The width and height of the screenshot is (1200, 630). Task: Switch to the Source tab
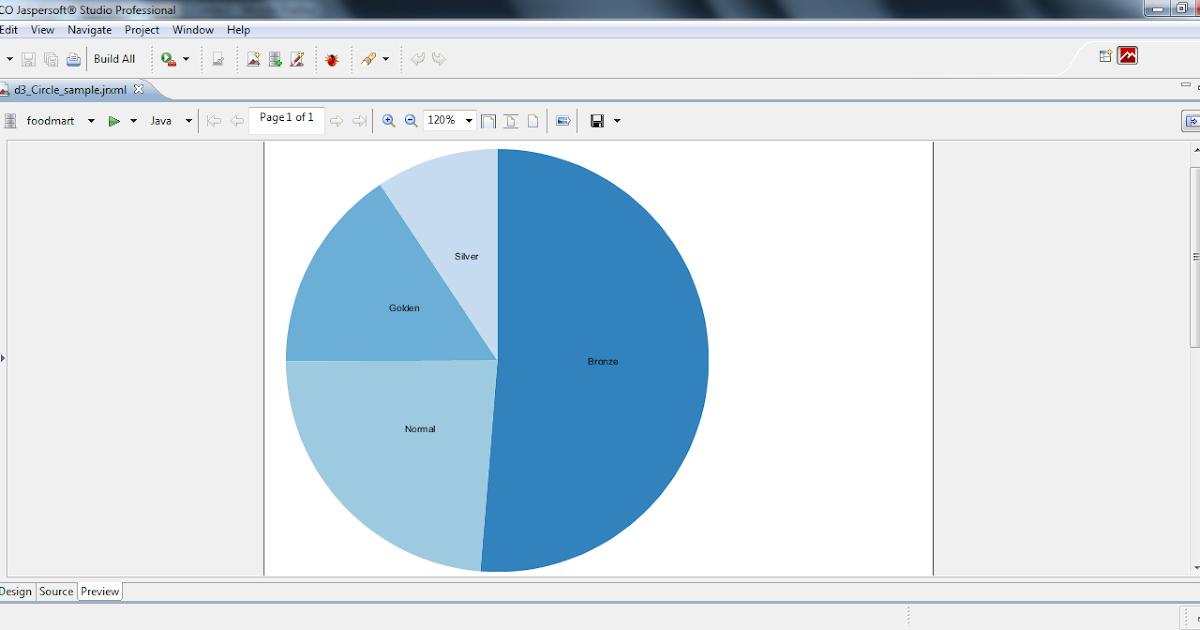click(56, 591)
